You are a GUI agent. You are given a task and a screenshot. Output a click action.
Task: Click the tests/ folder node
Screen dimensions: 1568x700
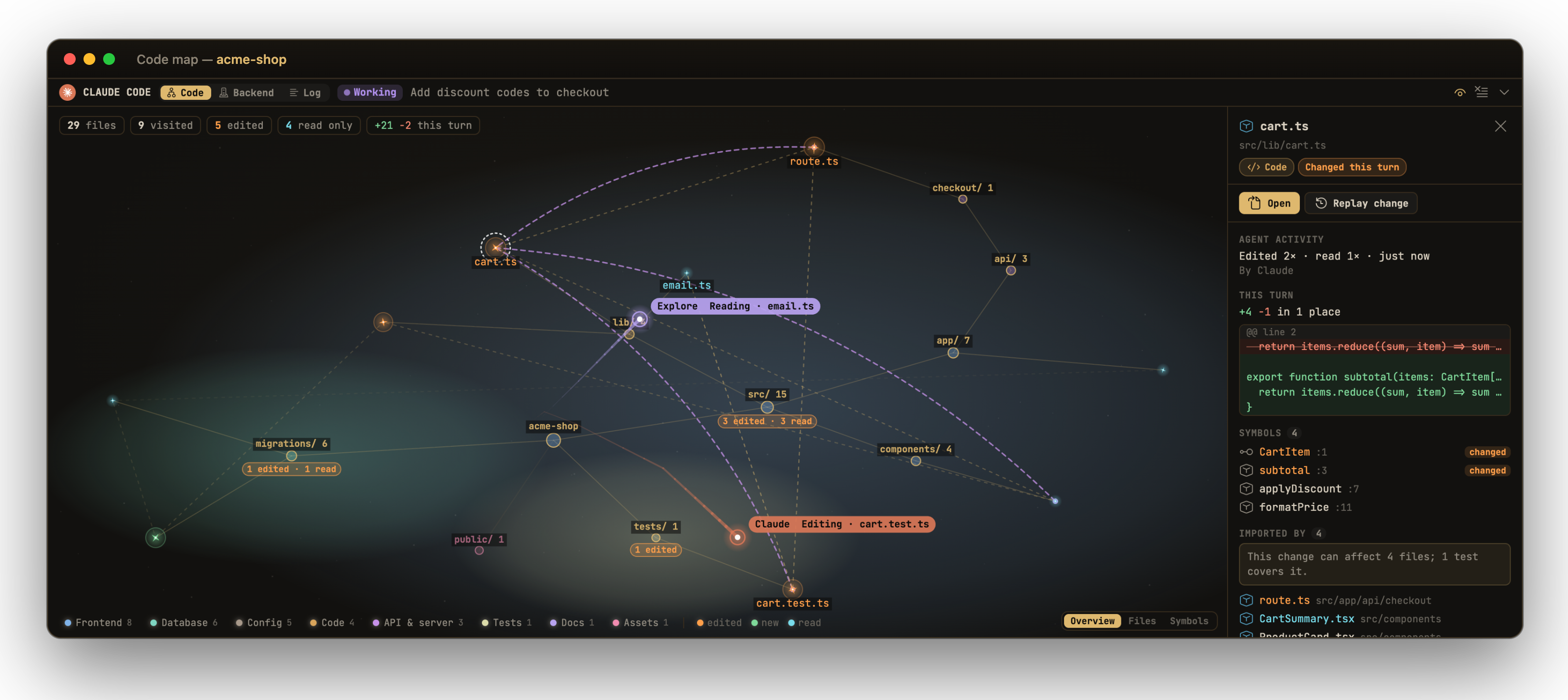[x=656, y=538]
